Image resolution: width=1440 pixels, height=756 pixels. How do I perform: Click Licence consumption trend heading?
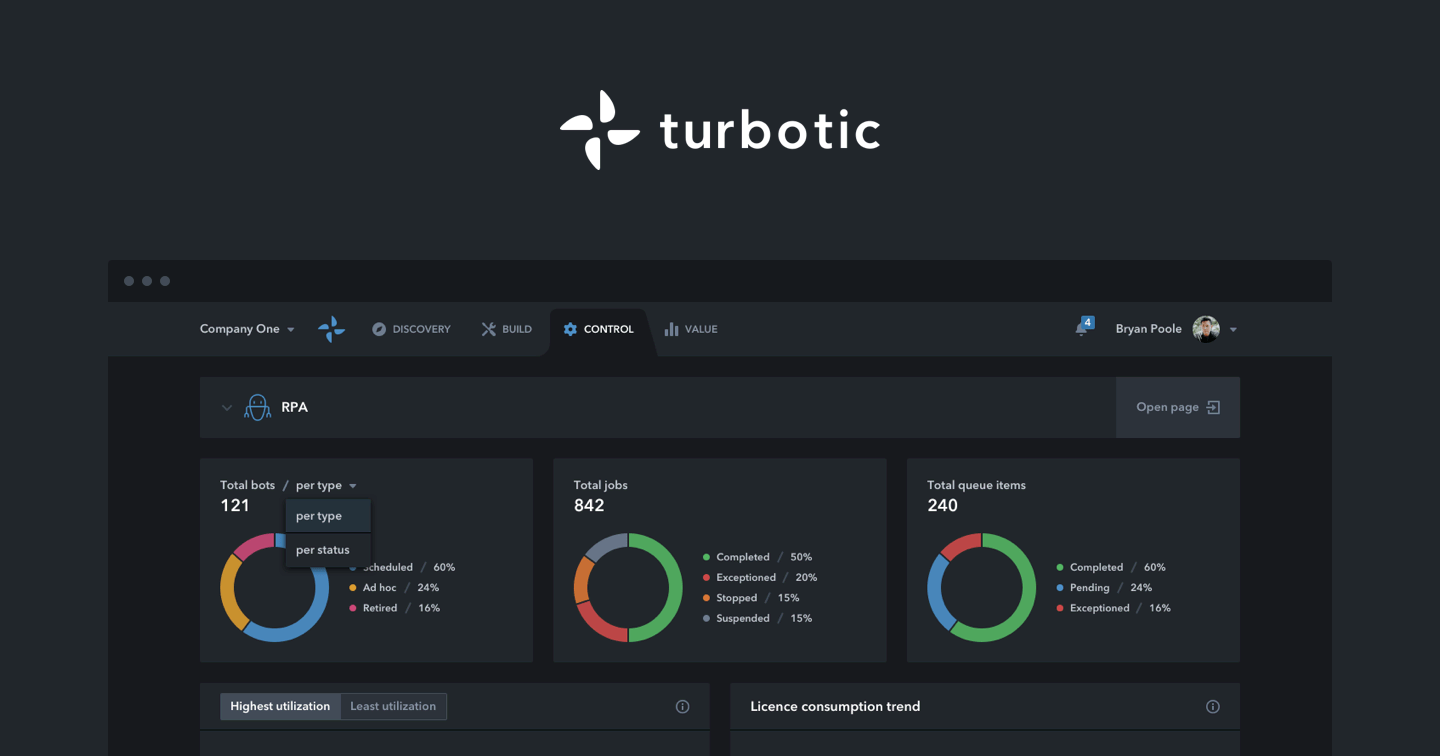pyautogui.click(x=835, y=706)
